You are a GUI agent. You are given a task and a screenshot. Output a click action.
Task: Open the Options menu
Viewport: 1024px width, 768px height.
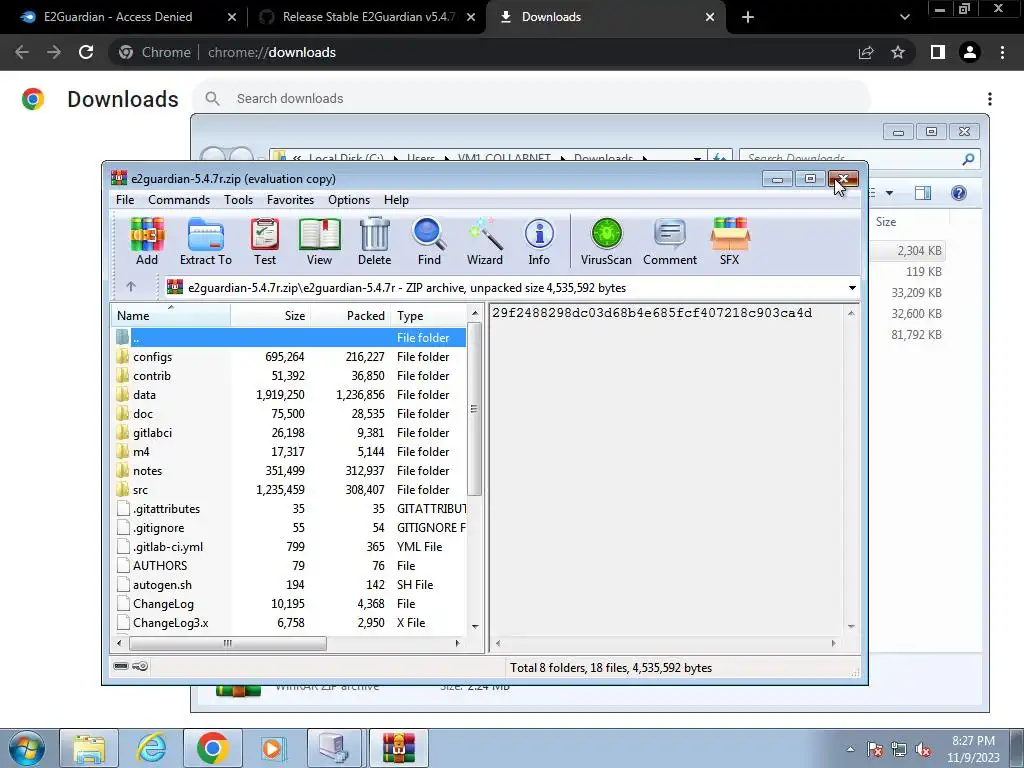coord(349,200)
